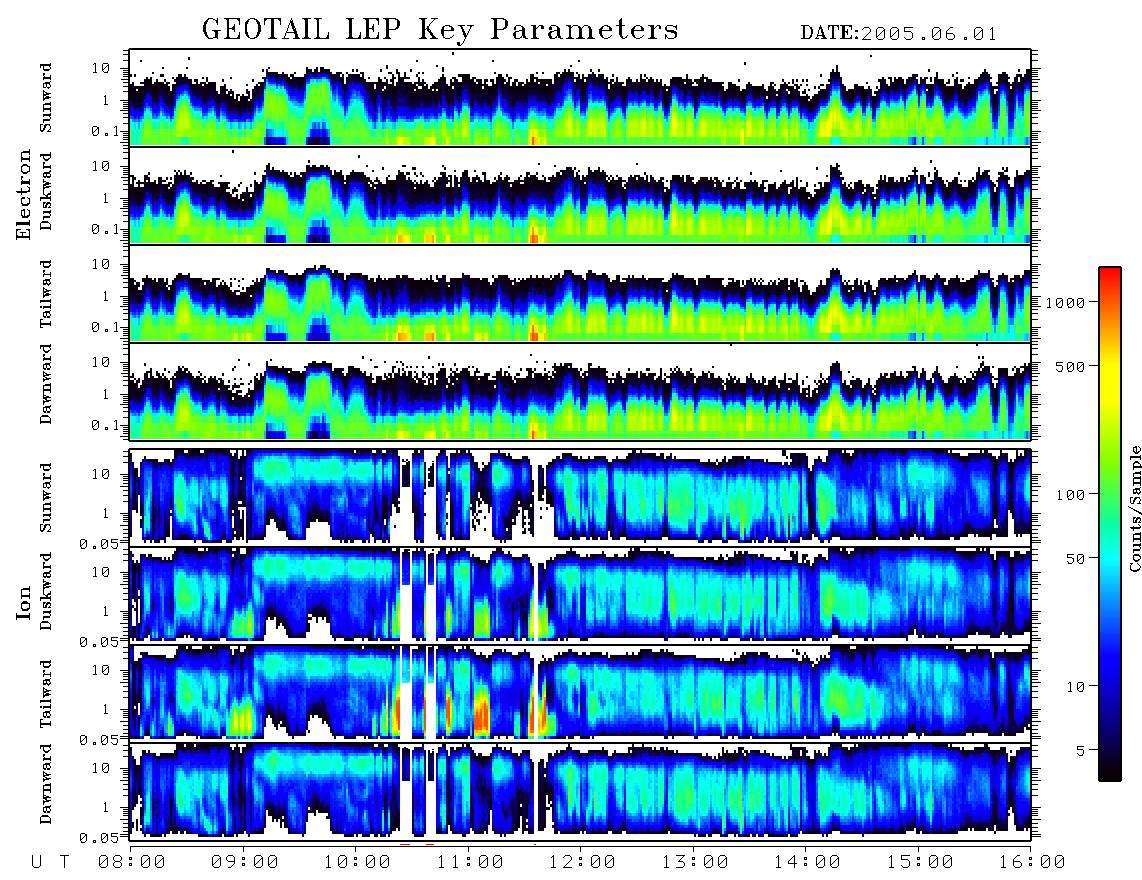
Task: Click the Ion group label
Action: pyautogui.click(x=24, y=602)
